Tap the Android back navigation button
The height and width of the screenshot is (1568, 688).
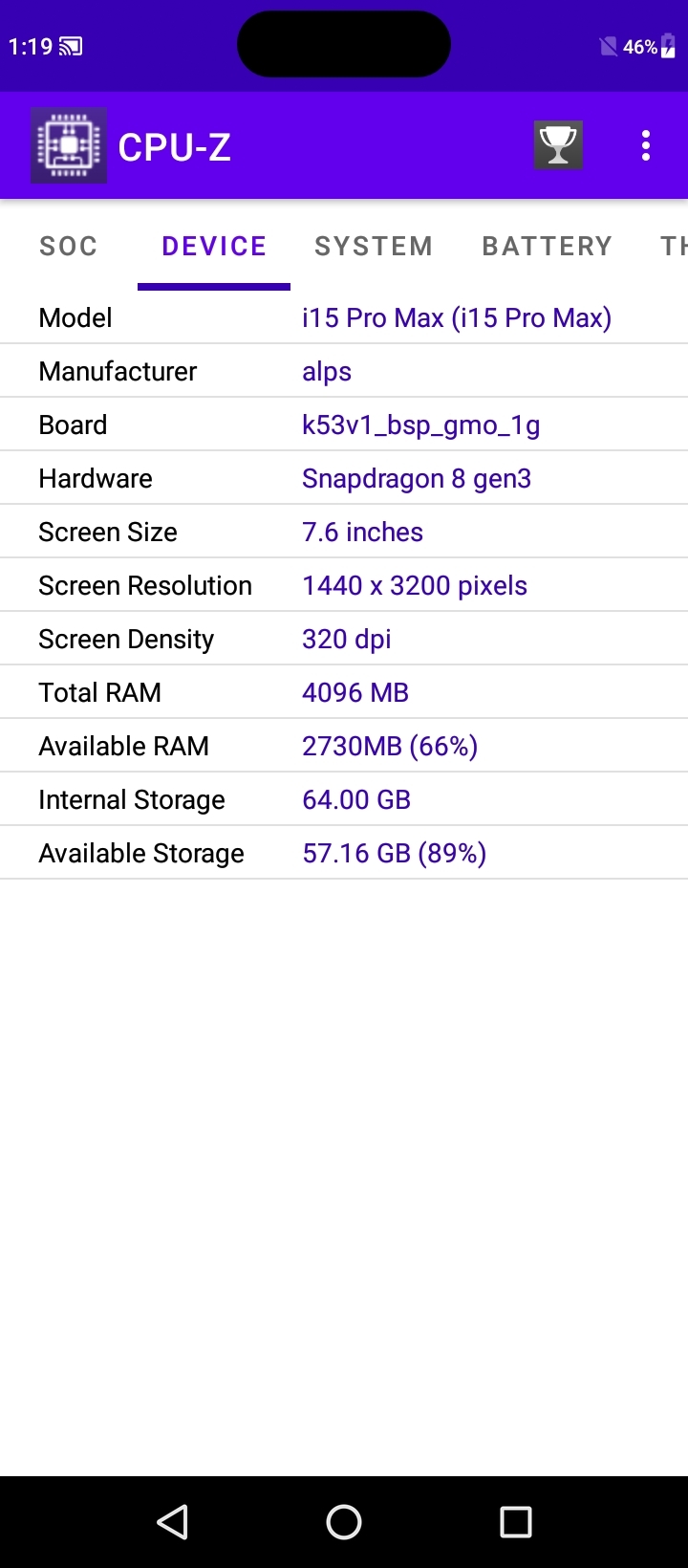pyautogui.click(x=172, y=1522)
